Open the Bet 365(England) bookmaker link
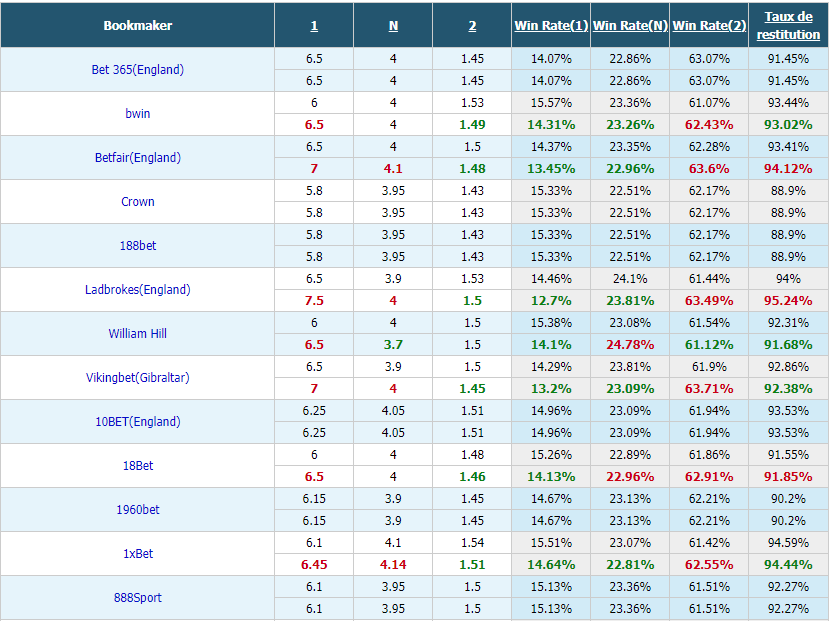 [x=137, y=70]
